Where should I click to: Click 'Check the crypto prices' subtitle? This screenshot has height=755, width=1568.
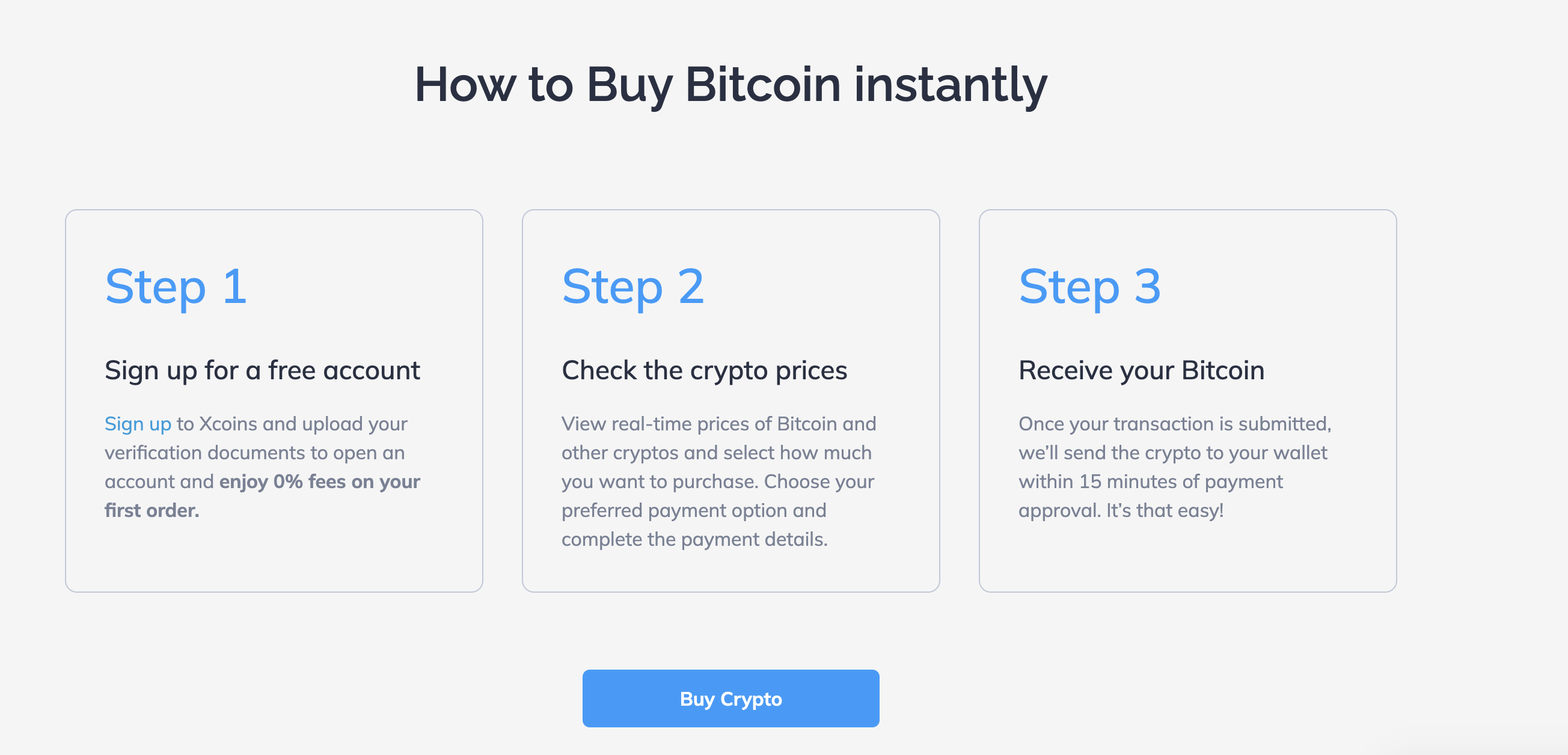(704, 370)
